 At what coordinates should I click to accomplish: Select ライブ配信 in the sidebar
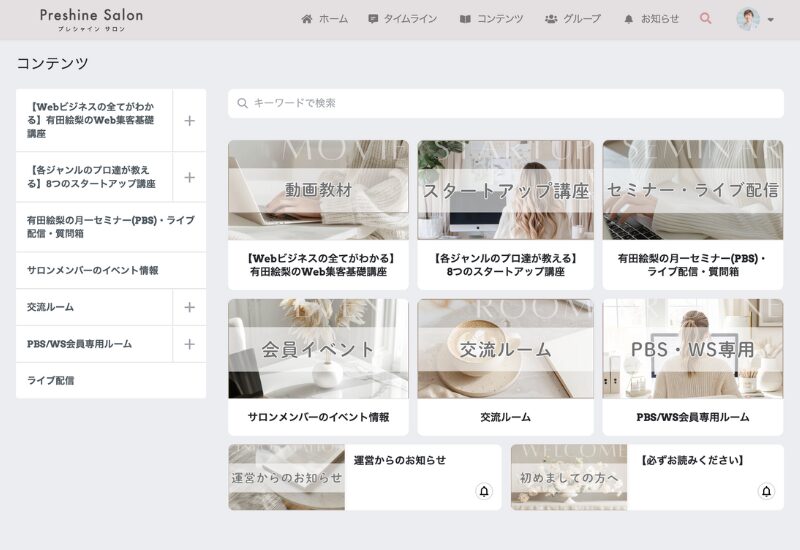click(x=51, y=380)
